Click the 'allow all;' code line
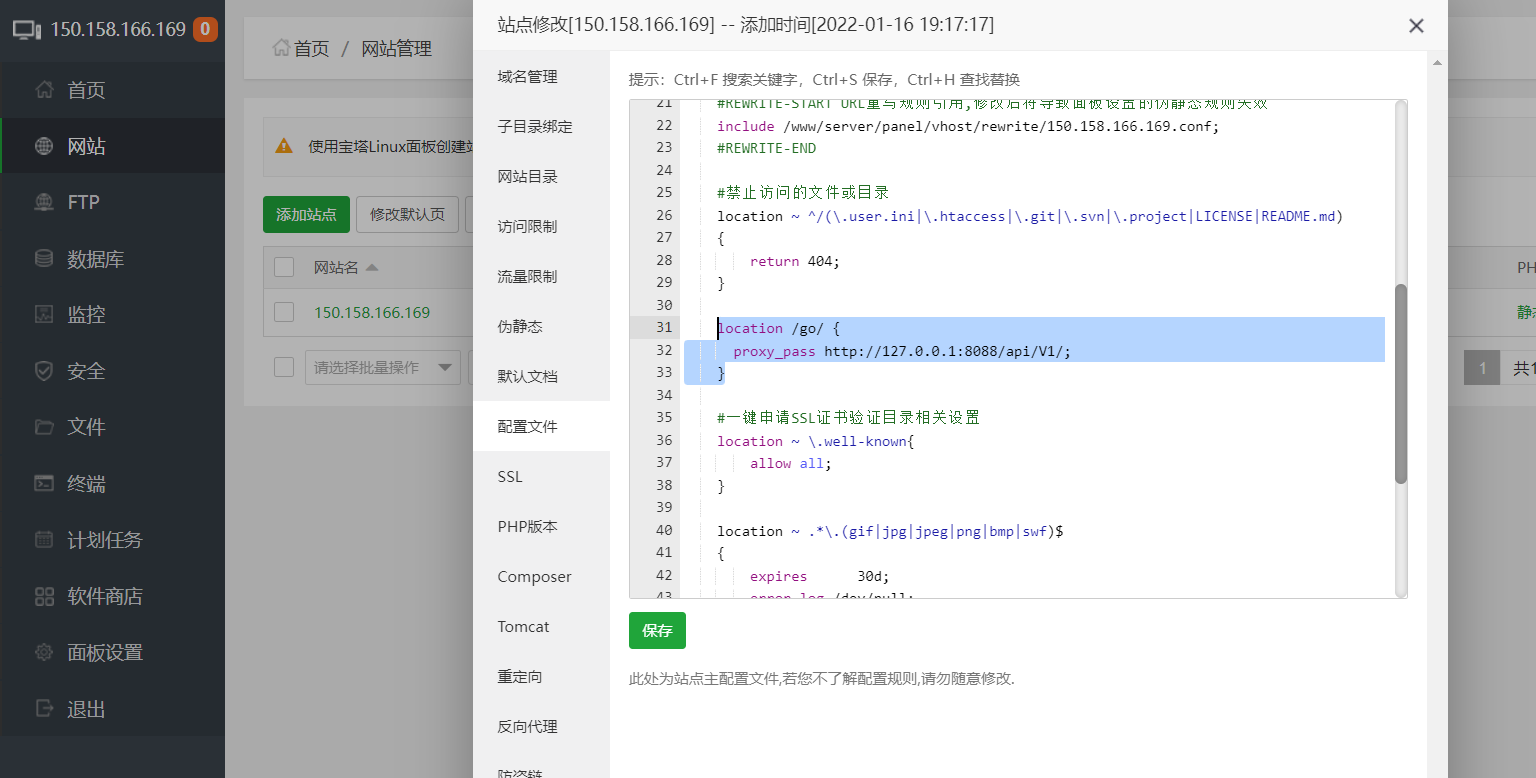 [x=791, y=463]
